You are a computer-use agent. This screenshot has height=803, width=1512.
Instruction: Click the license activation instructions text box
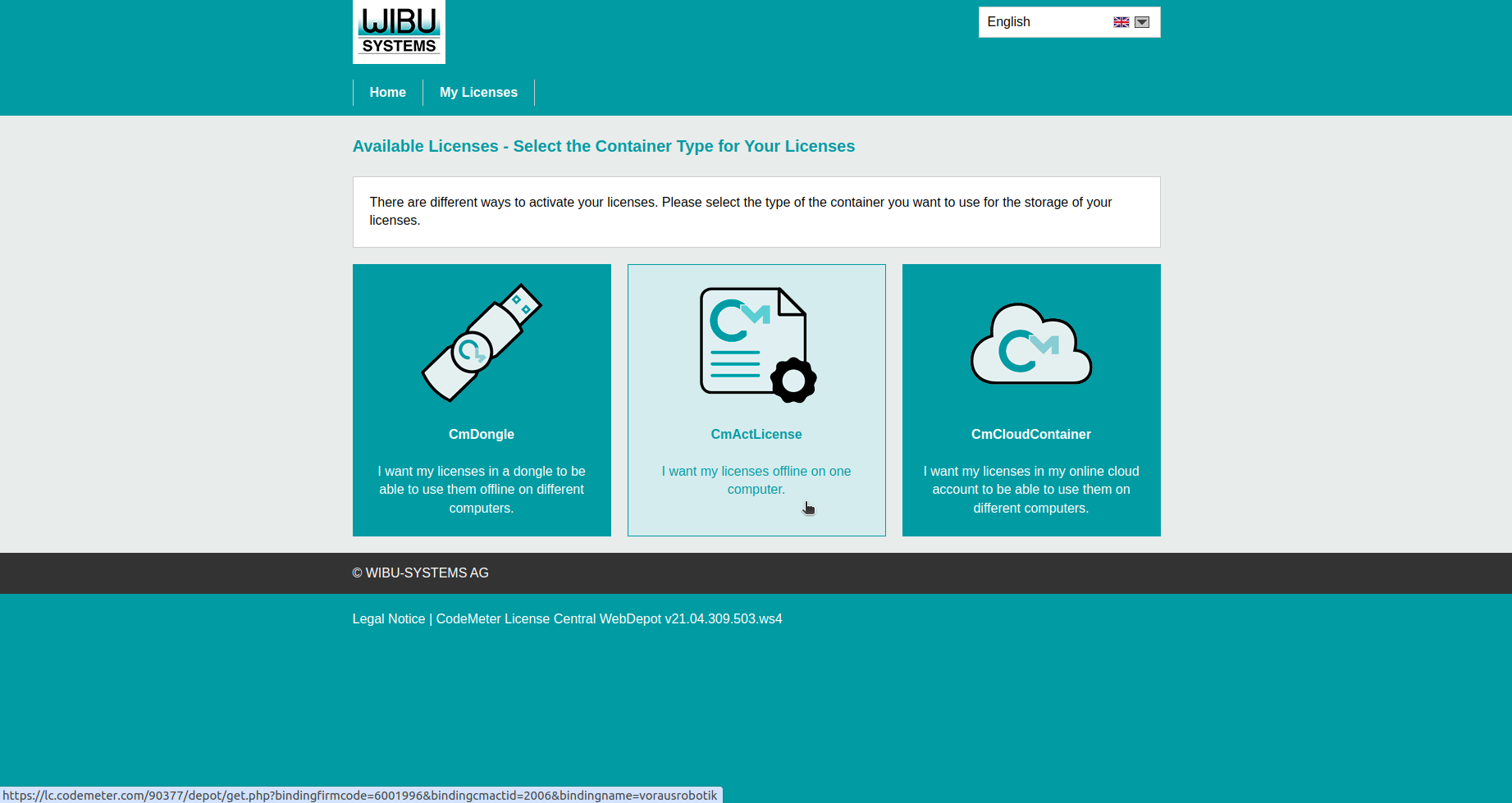[756, 212]
